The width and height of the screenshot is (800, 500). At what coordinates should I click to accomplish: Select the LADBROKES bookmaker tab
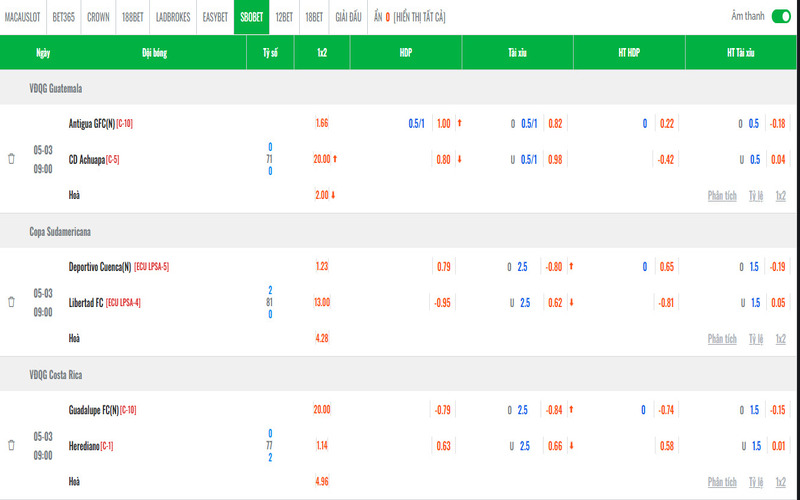173,17
